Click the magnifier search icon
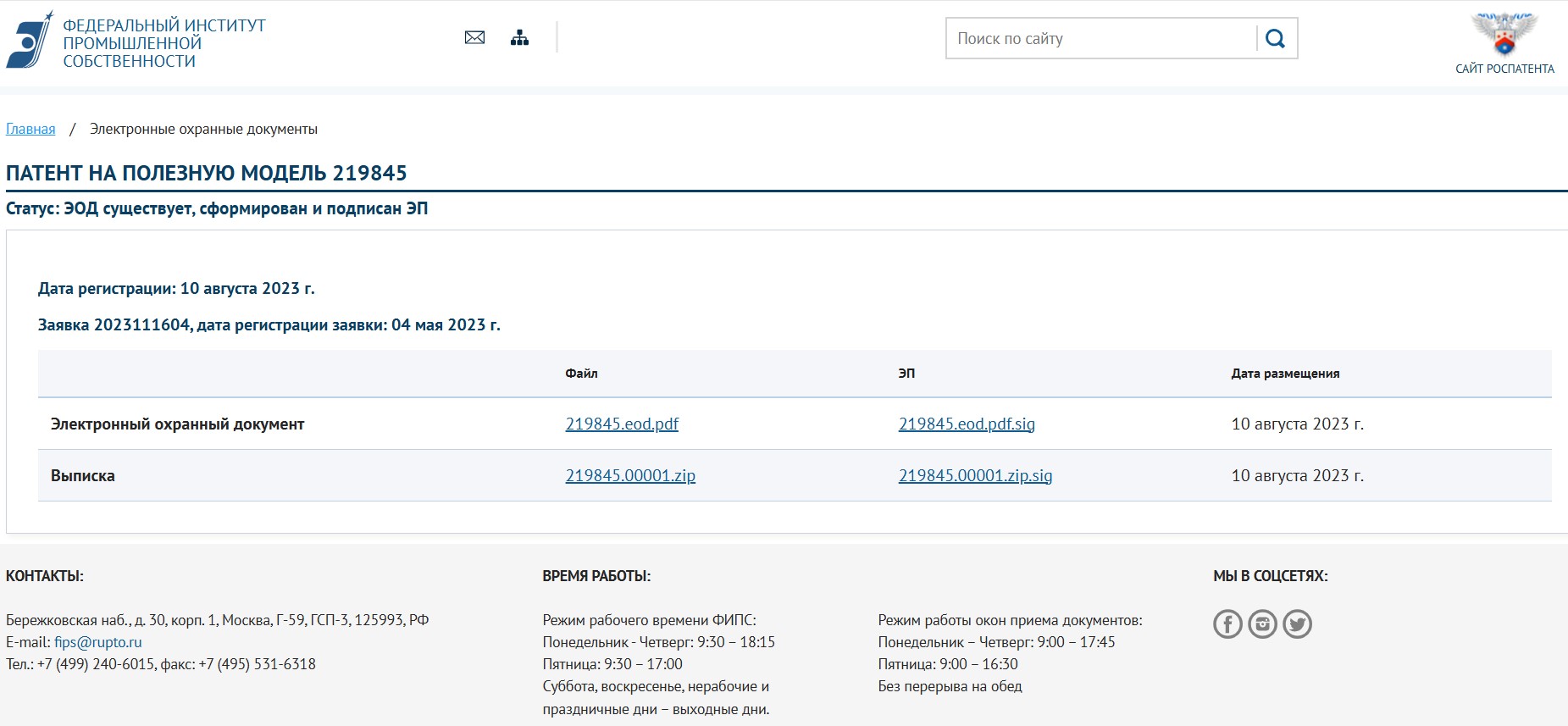Viewport: 1568px width, 726px height. pos(1275,38)
